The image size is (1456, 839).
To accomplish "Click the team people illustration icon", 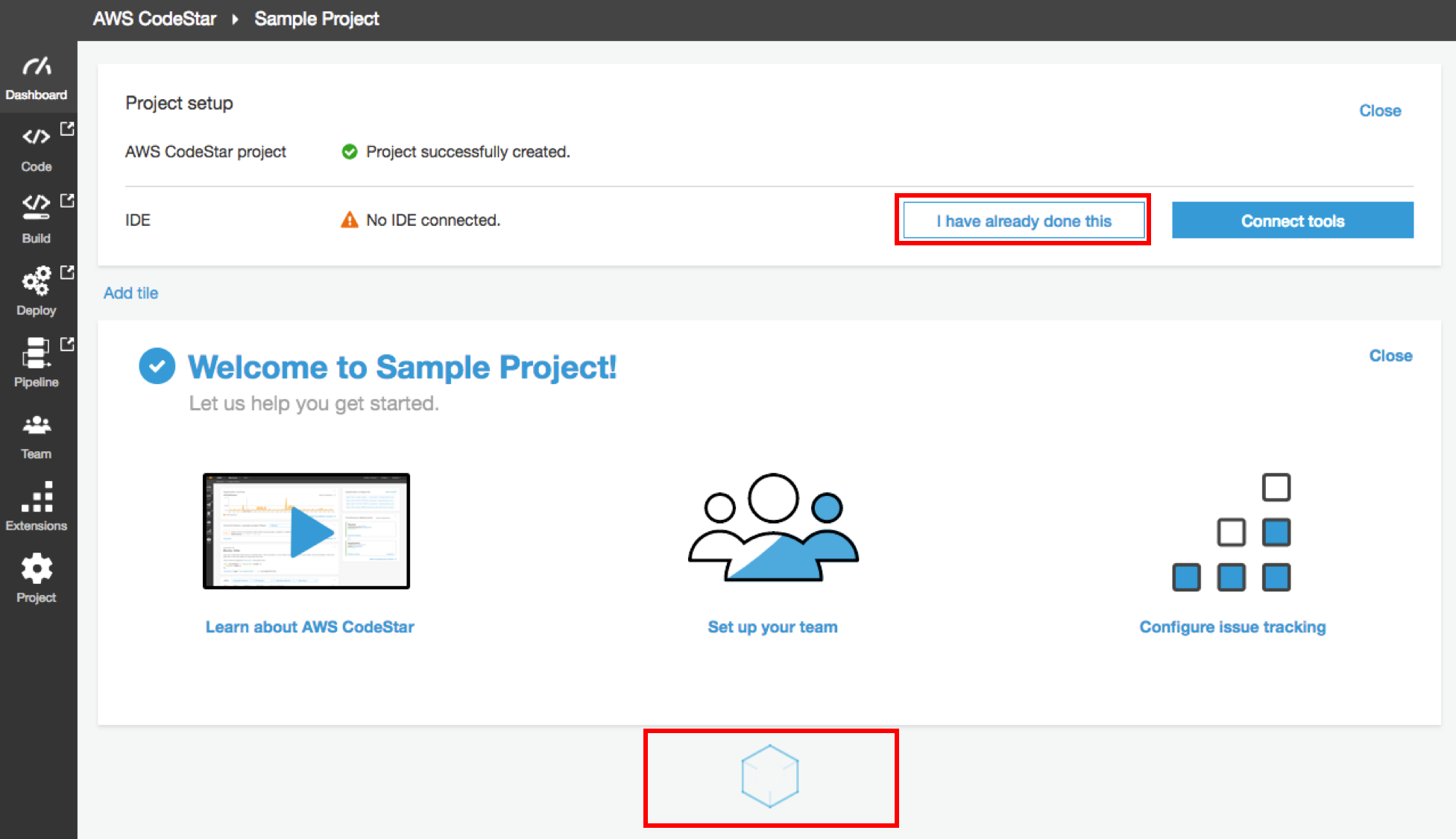I will click(x=773, y=528).
